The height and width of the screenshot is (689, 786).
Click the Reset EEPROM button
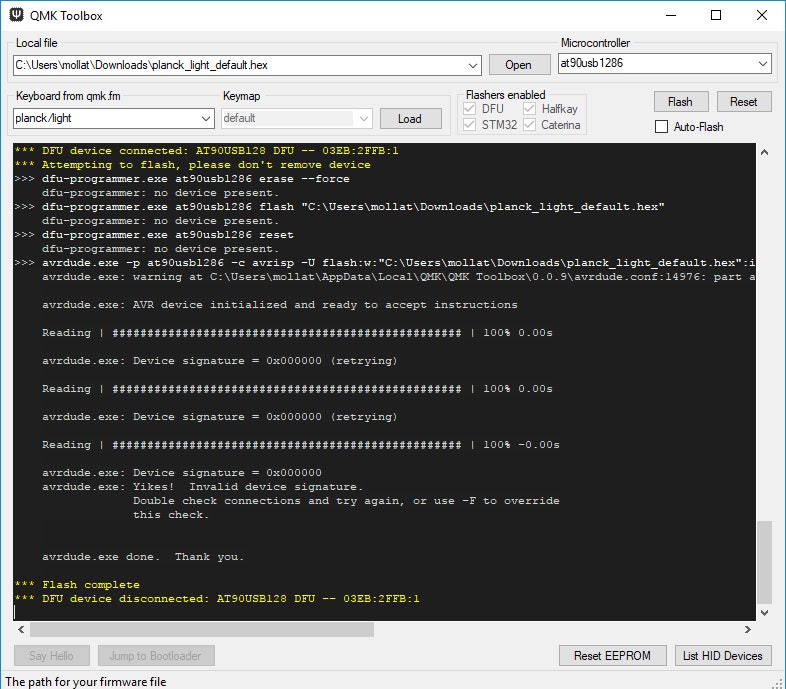612,656
